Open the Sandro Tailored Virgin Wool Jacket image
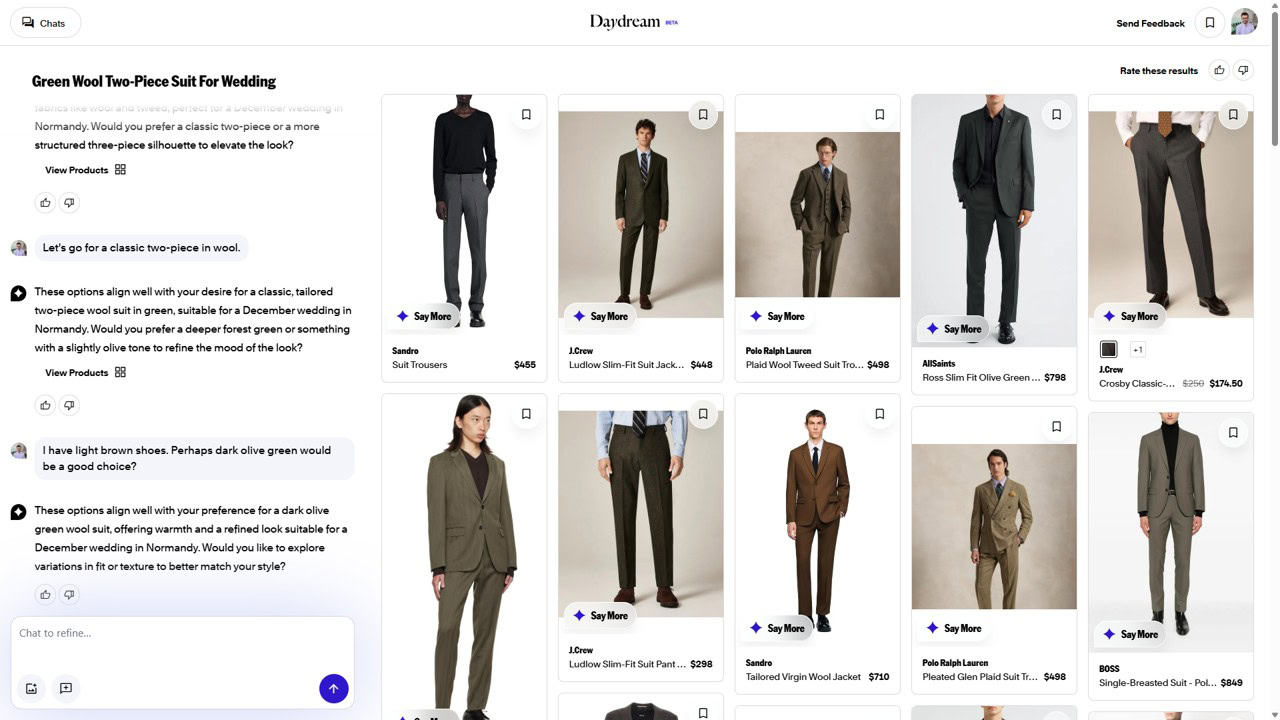Viewport: 1280px width, 720px height. tap(817, 520)
